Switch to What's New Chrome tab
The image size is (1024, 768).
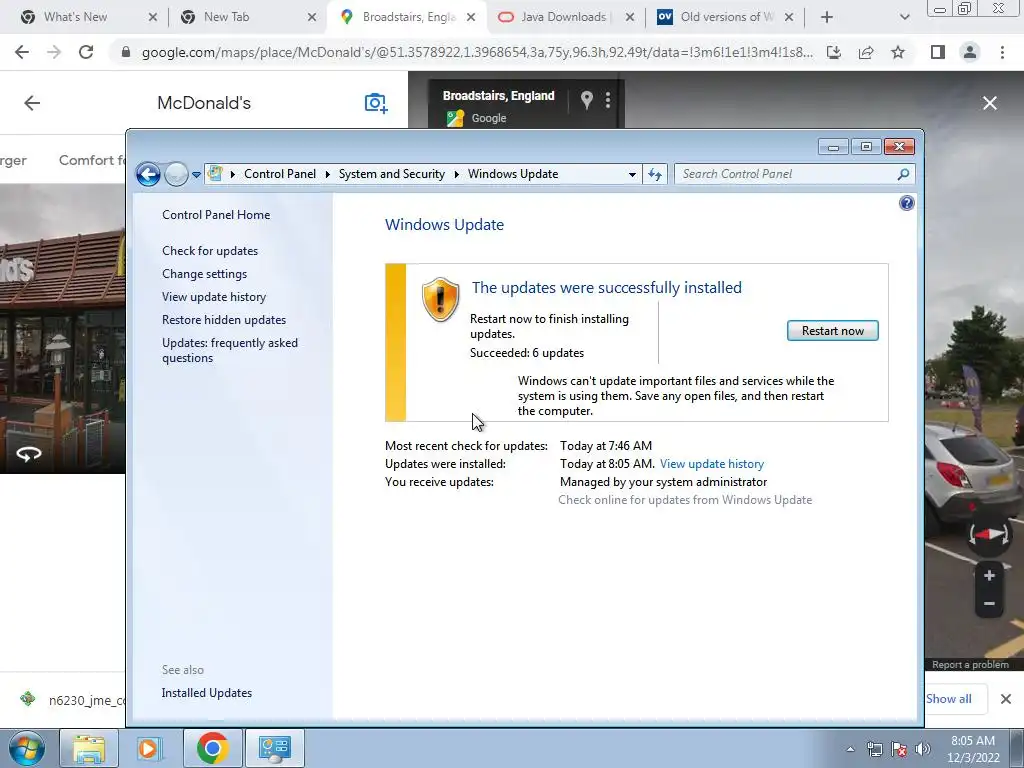pyautogui.click(x=75, y=17)
